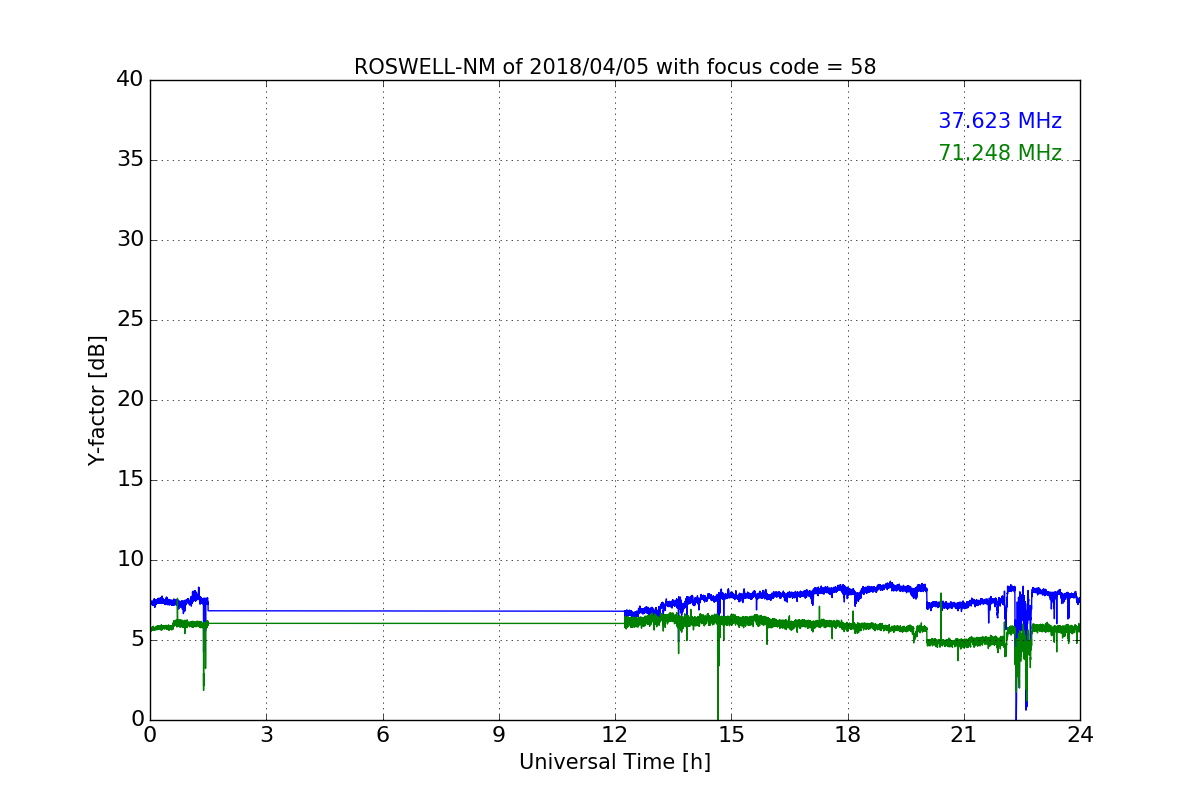Click the x-axis tick label 24
This screenshot has width=1200, height=800.
click(x=1080, y=735)
